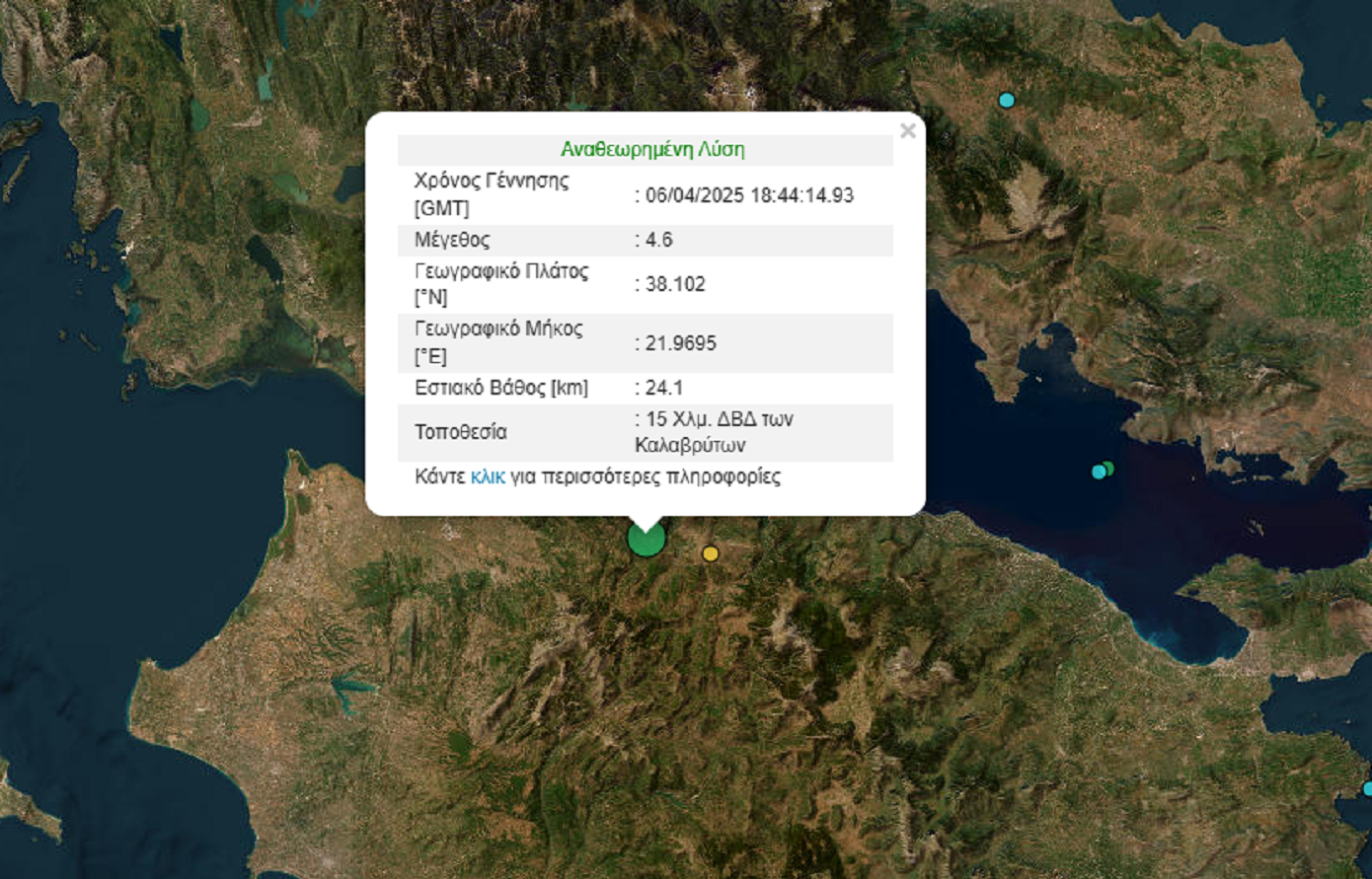Click the small green marker behind the gulf cyan marker

pyautogui.click(x=1109, y=468)
